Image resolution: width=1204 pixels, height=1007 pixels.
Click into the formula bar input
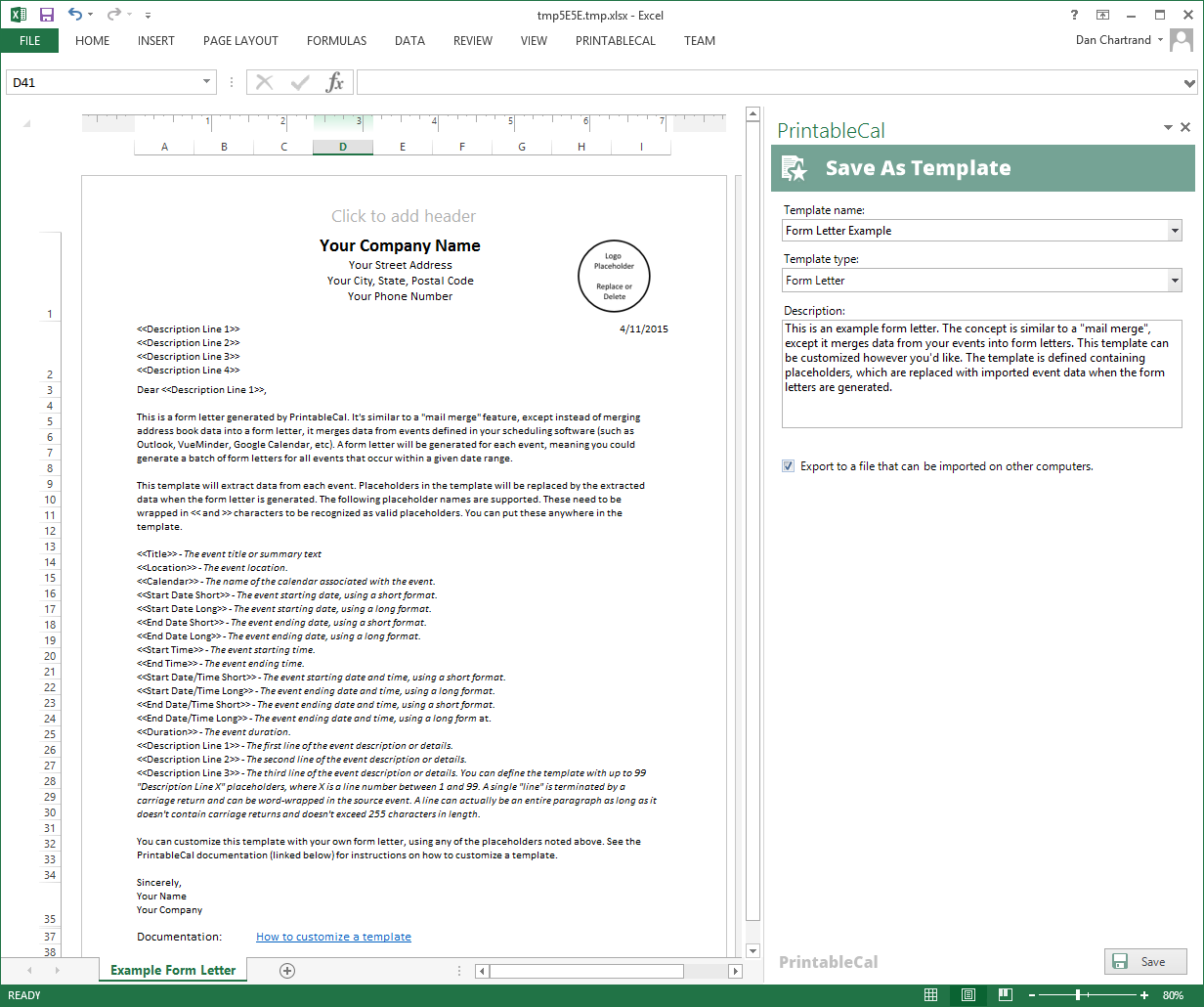point(769,82)
